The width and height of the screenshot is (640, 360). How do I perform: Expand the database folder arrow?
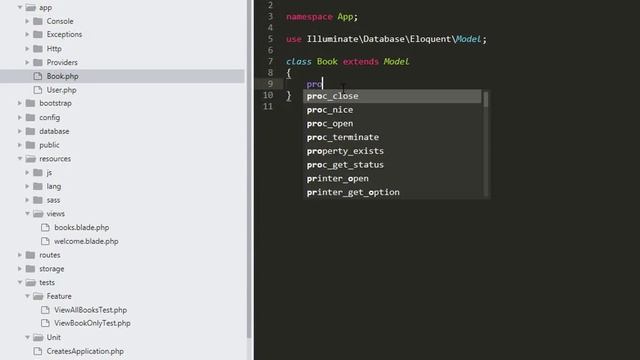(20, 131)
